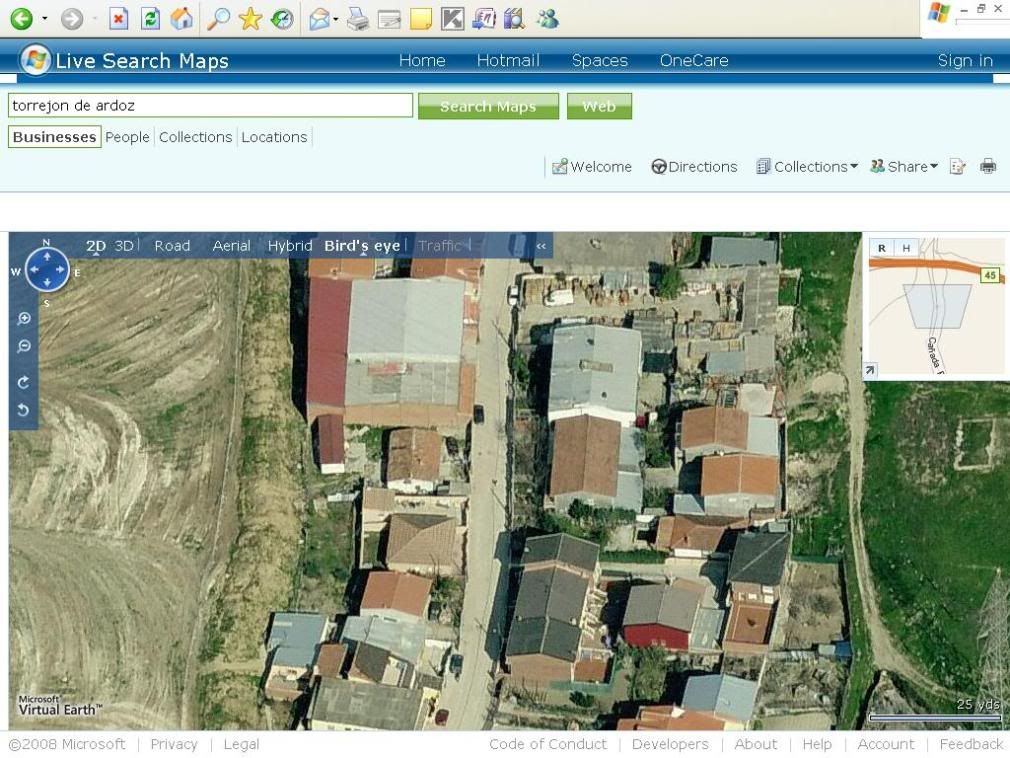
Task: Click the compass pan control
Action: (47, 270)
